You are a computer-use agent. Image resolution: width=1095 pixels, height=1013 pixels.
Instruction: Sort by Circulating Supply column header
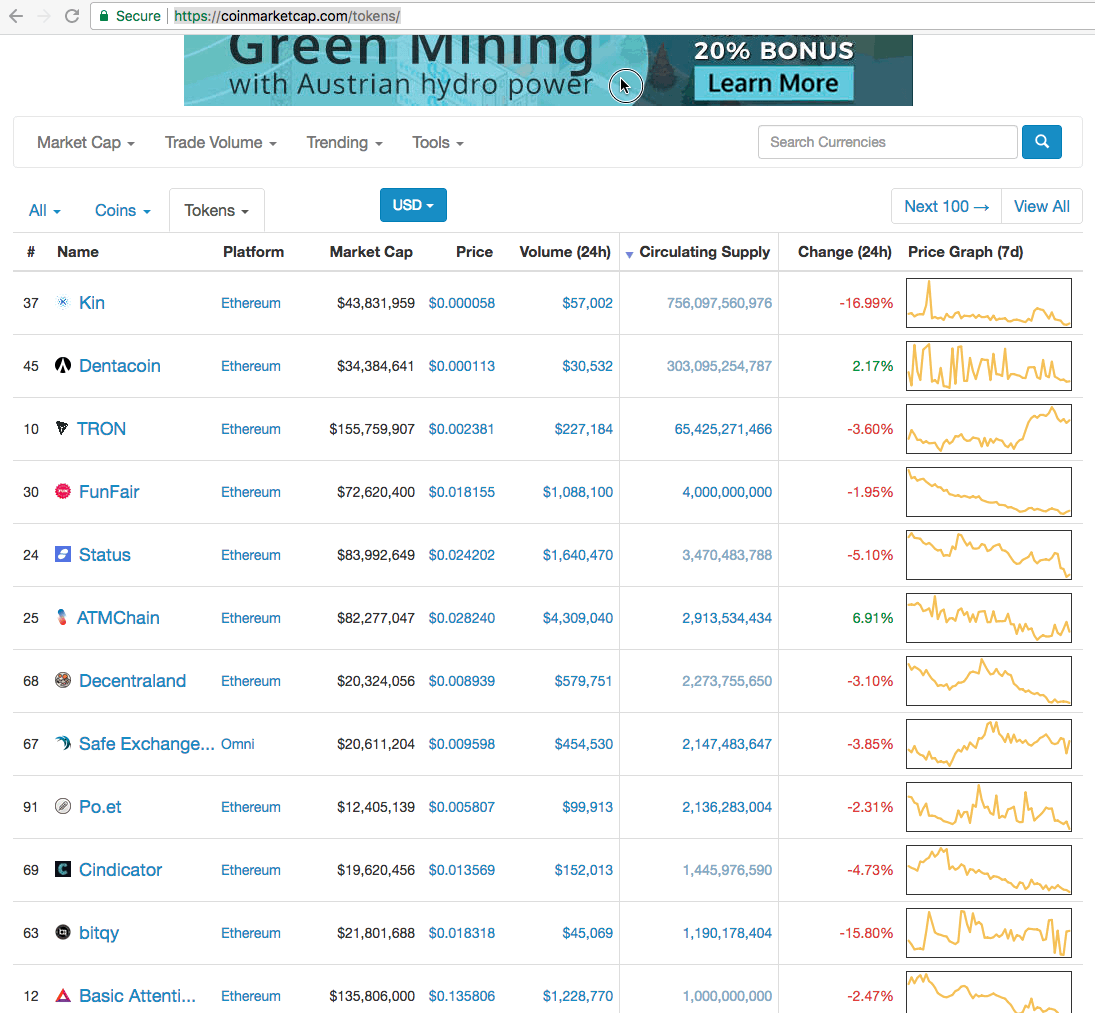click(x=704, y=251)
